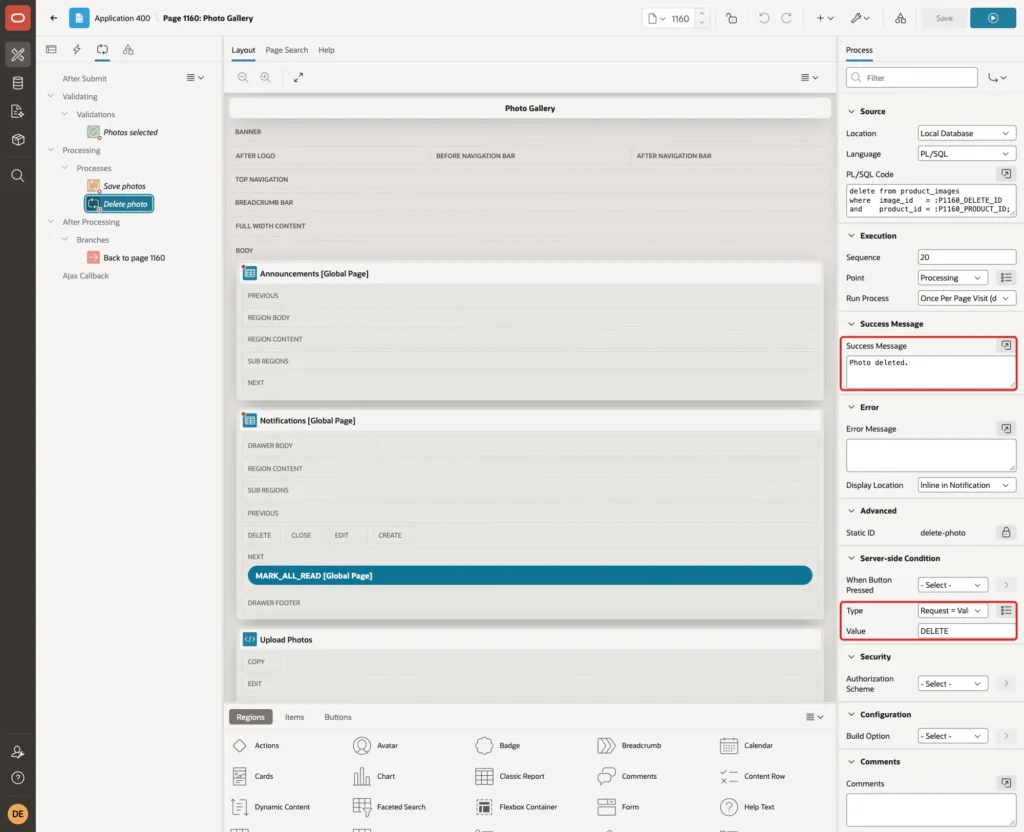Open the Create plus menu

pos(824,18)
